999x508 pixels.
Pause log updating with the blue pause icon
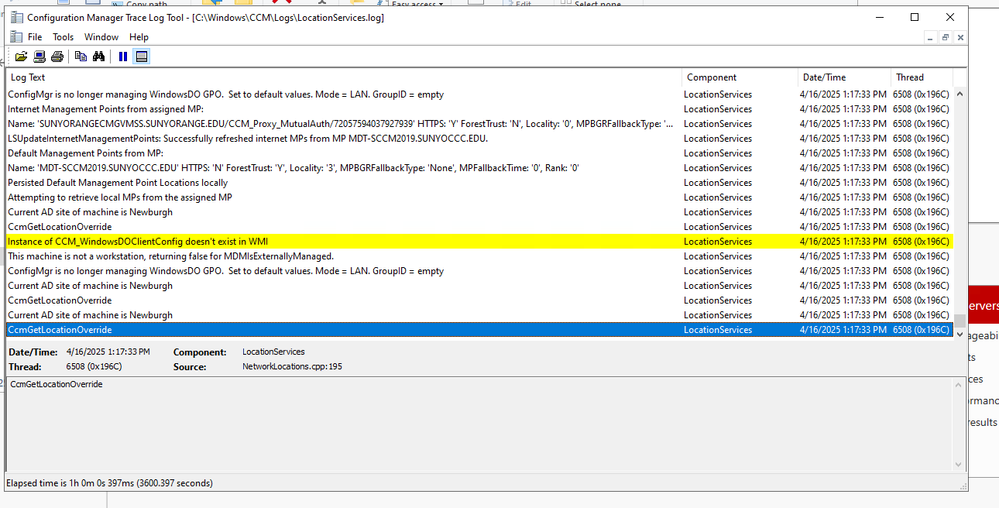click(123, 57)
